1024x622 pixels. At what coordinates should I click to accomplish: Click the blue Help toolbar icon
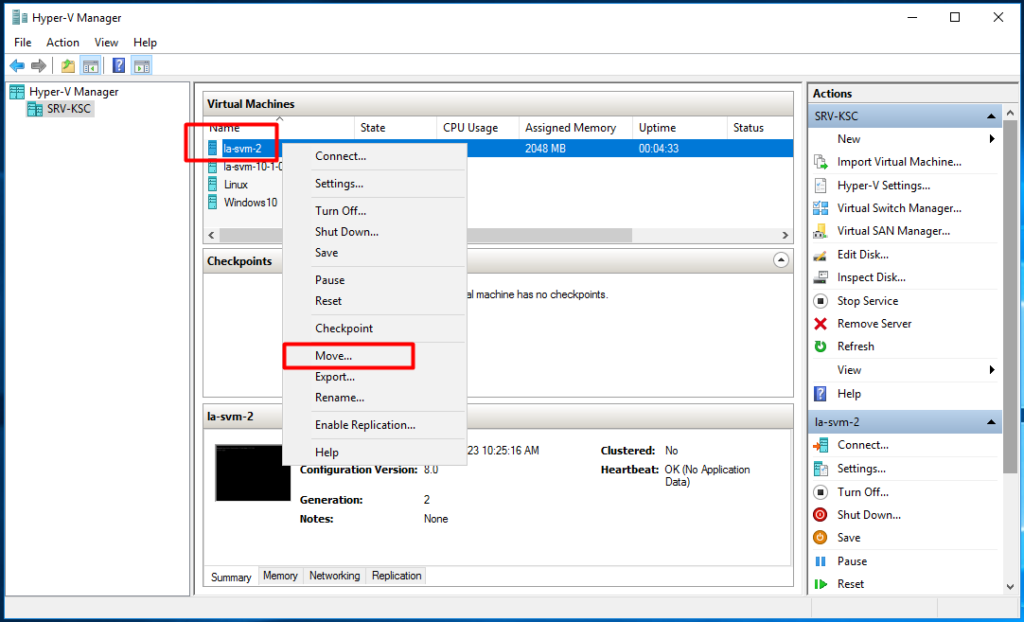pyautogui.click(x=119, y=65)
